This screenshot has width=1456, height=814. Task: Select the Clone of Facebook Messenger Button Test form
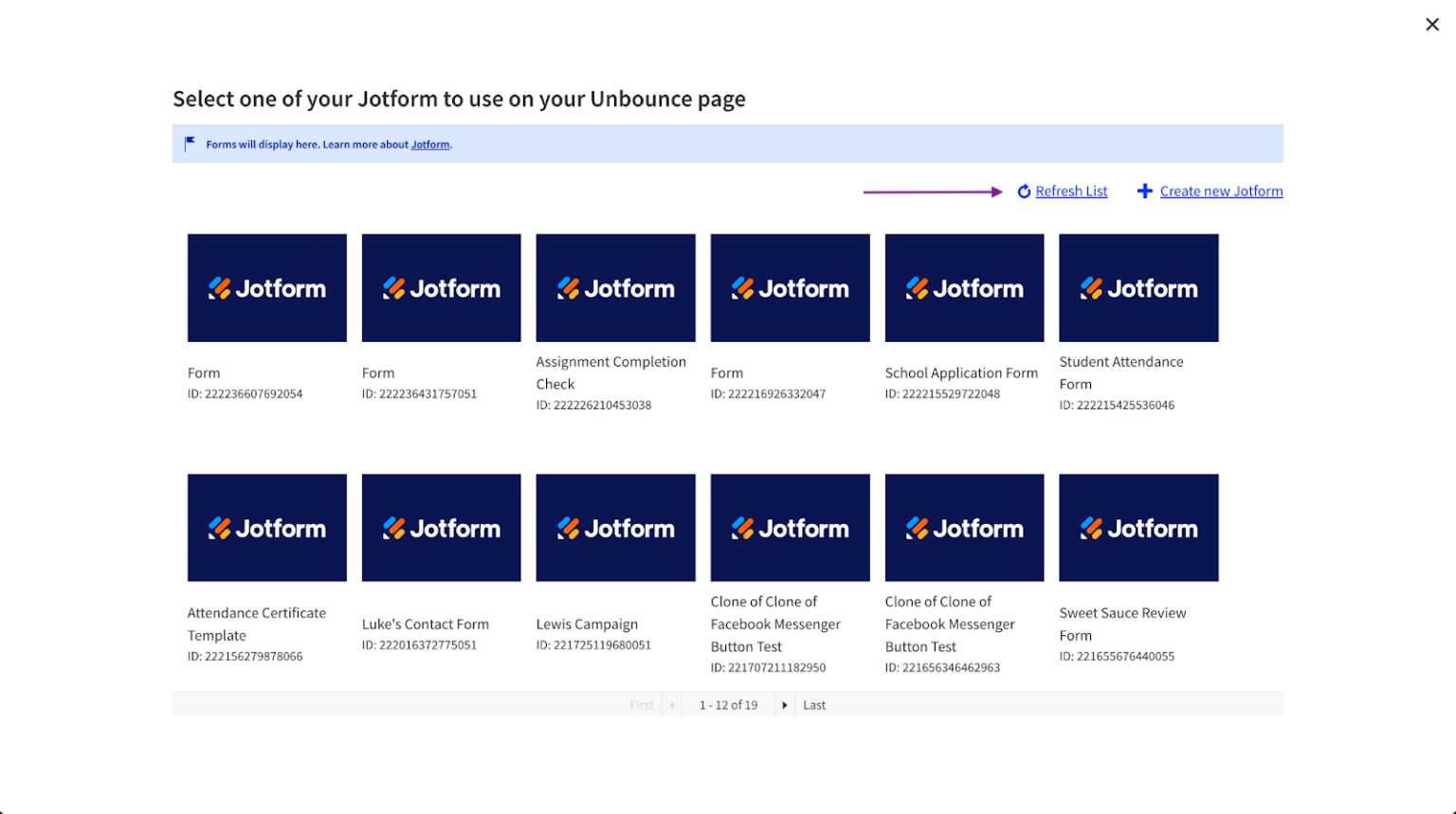click(790, 528)
